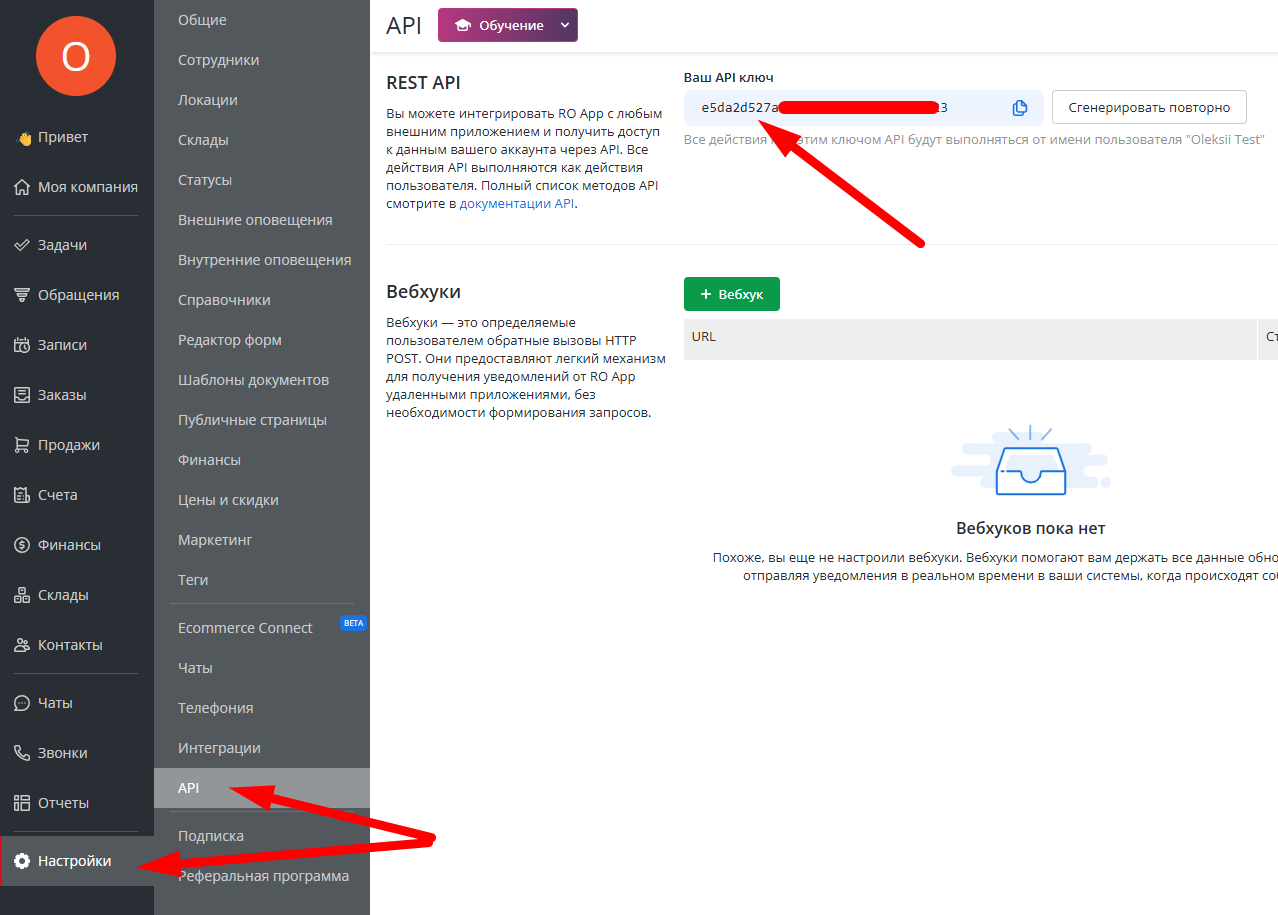Add a new webhook with green button
The height and width of the screenshot is (915, 1278).
click(731, 294)
